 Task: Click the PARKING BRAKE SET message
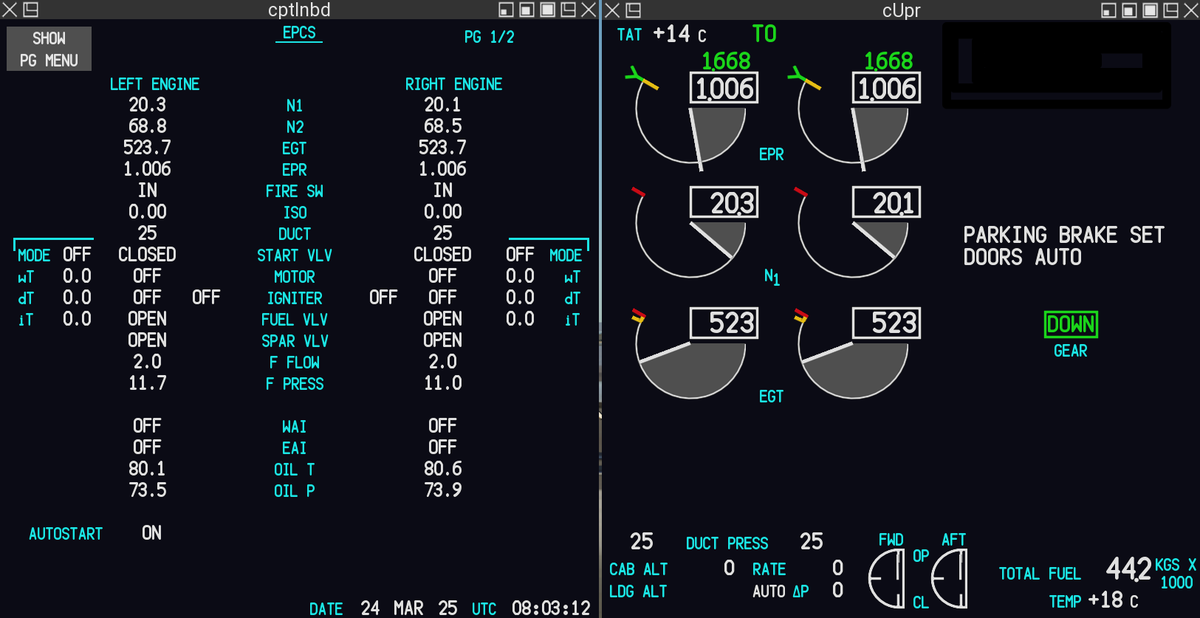pyautogui.click(x=1064, y=235)
